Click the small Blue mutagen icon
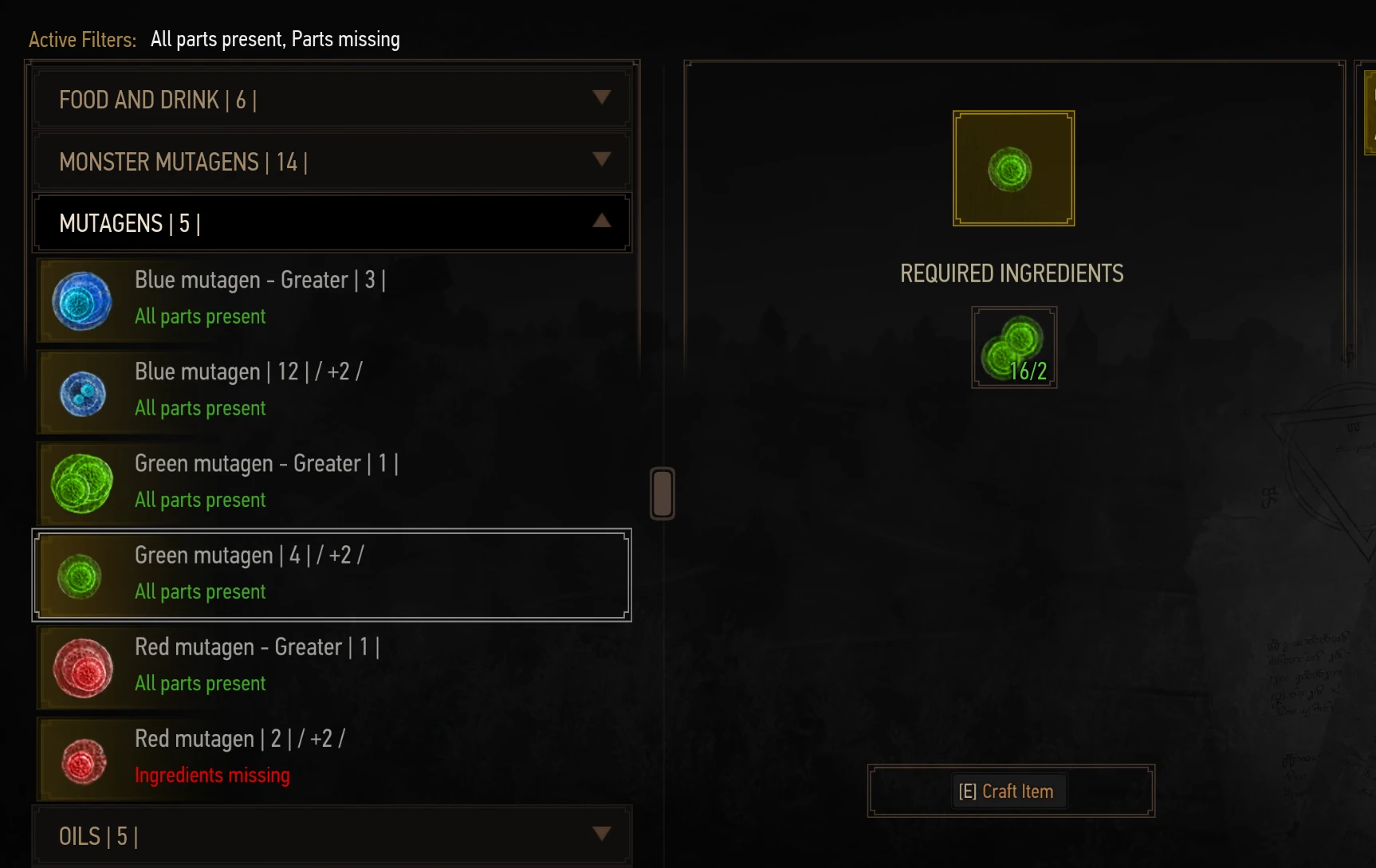The height and width of the screenshot is (868, 1376). (83, 394)
